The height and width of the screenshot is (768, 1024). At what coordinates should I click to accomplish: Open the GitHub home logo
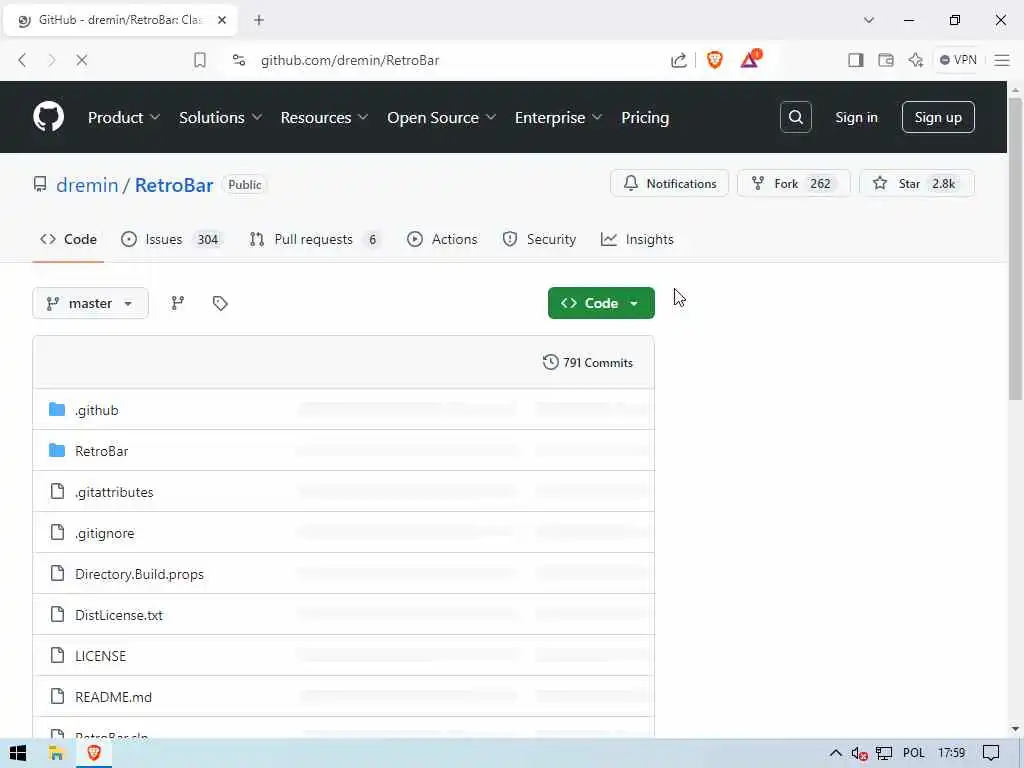coord(48,117)
